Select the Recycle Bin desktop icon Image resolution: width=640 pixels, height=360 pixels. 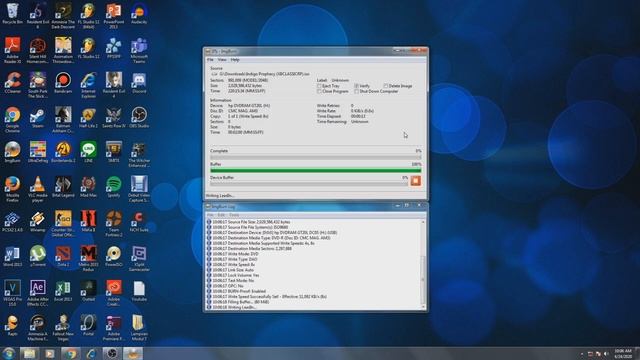click(x=12, y=14)
